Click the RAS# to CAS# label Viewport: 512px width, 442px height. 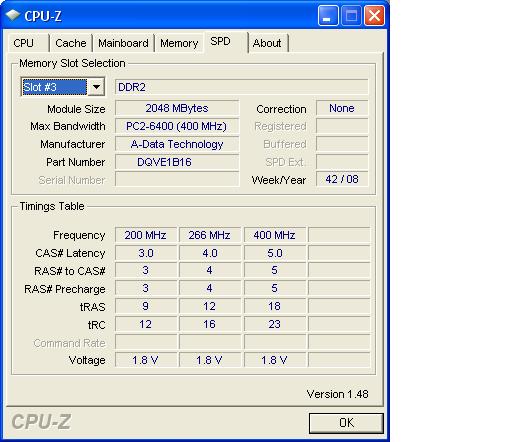click(x=70, y=271)
